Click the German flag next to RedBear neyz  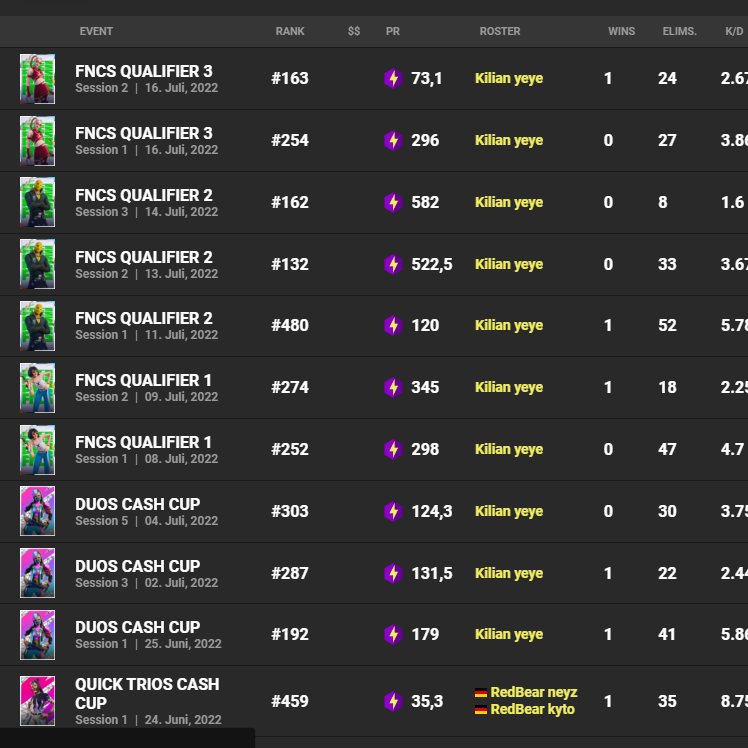point(481,693)
